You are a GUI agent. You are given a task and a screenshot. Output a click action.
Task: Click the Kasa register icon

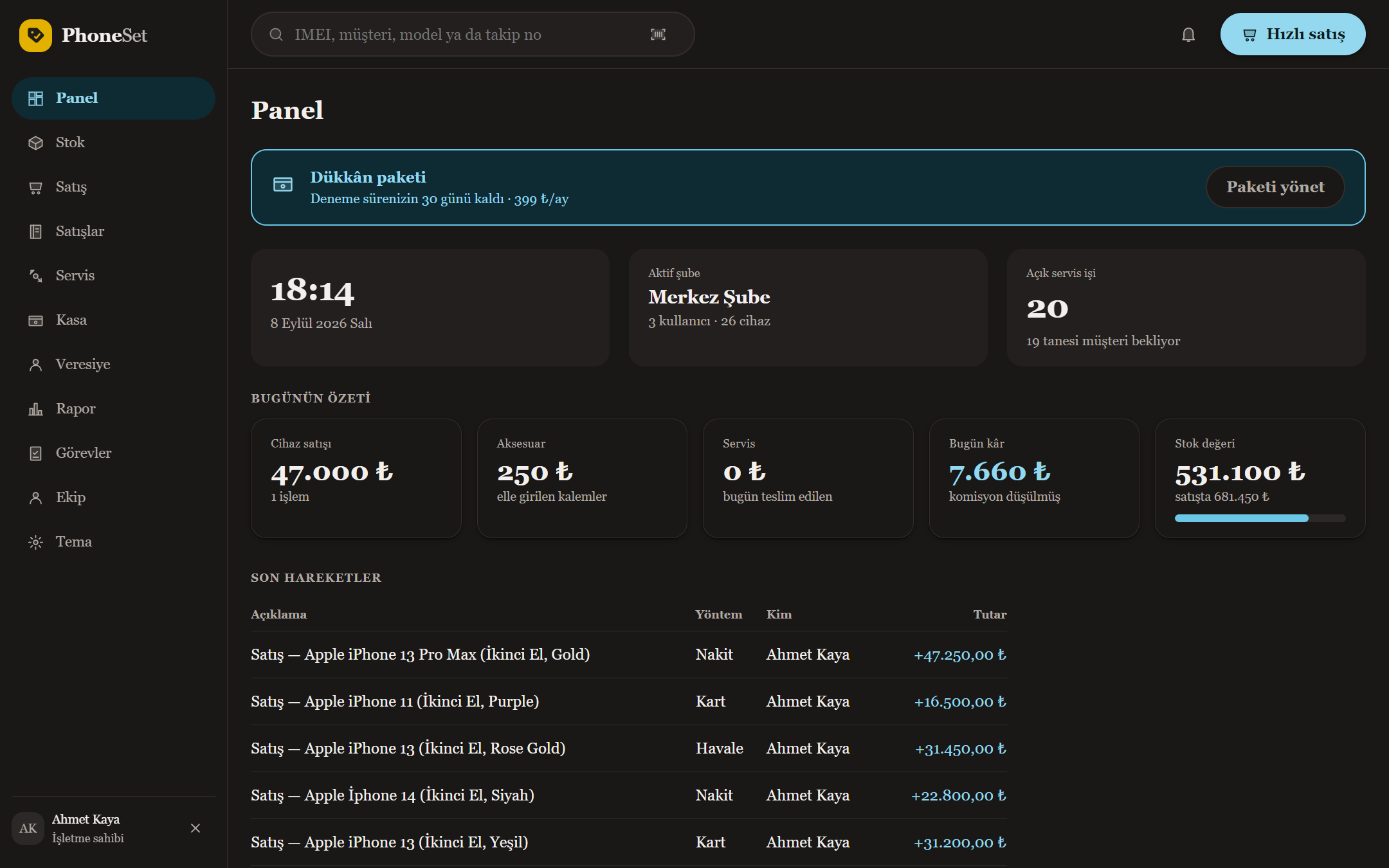[x=35, y=320]
